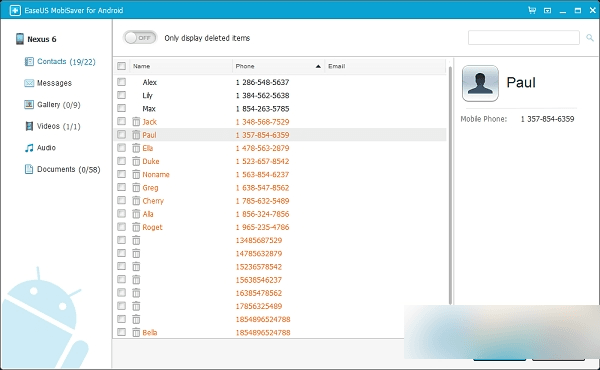Image resolution: width=600 pixels, height=370 pixels.
Task: Toggle the Only display deleted items switch
Action: point(140,37)
